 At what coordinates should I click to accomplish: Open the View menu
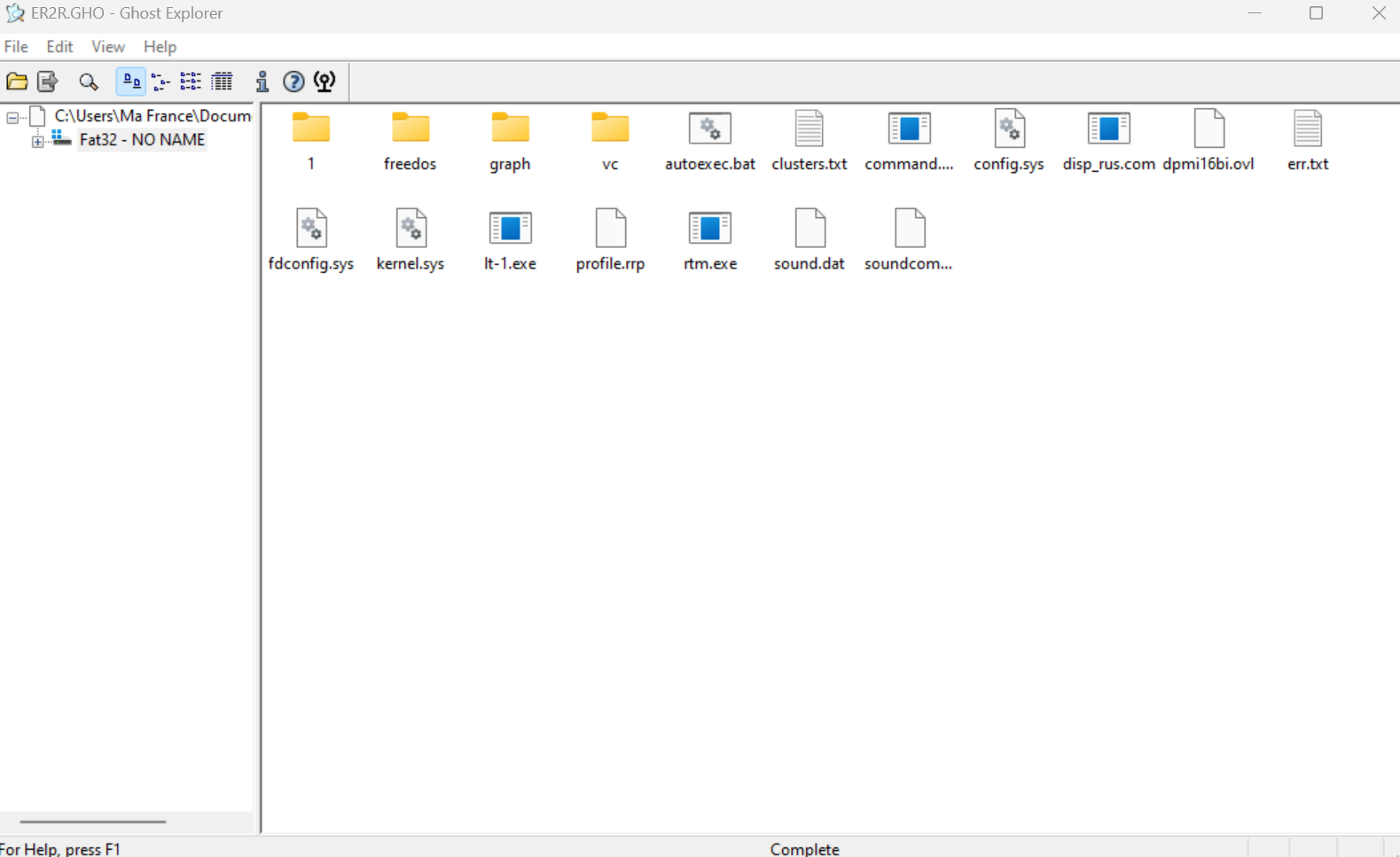[x=108, y=47]
